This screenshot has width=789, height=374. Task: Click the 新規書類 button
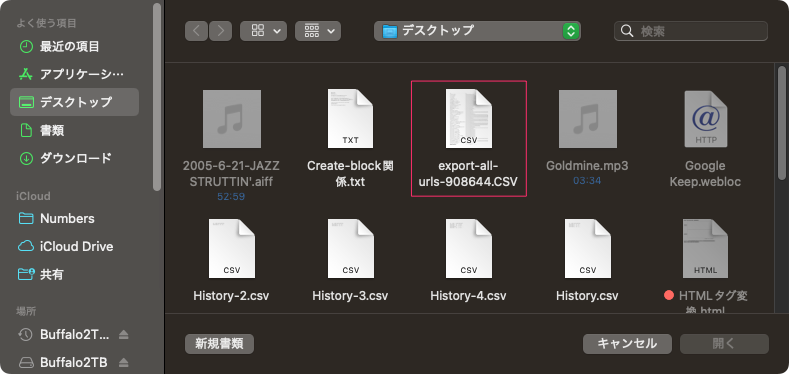tap(219, 344)
